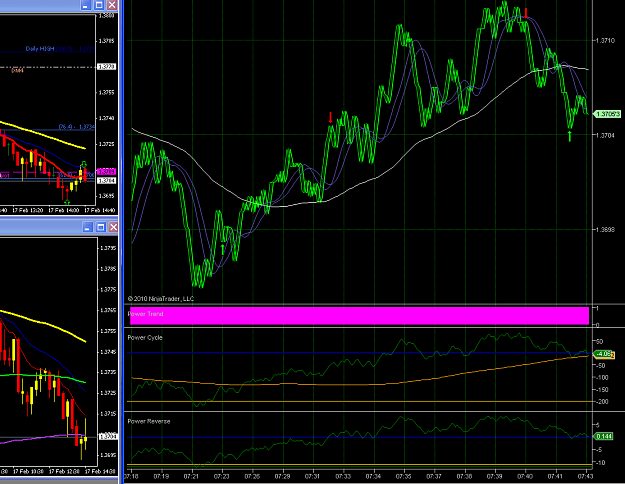The height and width of the screenshot is (484, 625).
Task: Click the -4.08 Power Cycle value marker
Action: click(x=603, y=354)
